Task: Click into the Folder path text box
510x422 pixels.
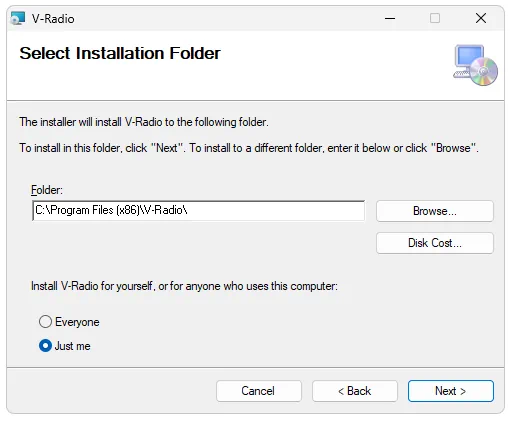Action: pyautogui.click(x=198, y=210)
